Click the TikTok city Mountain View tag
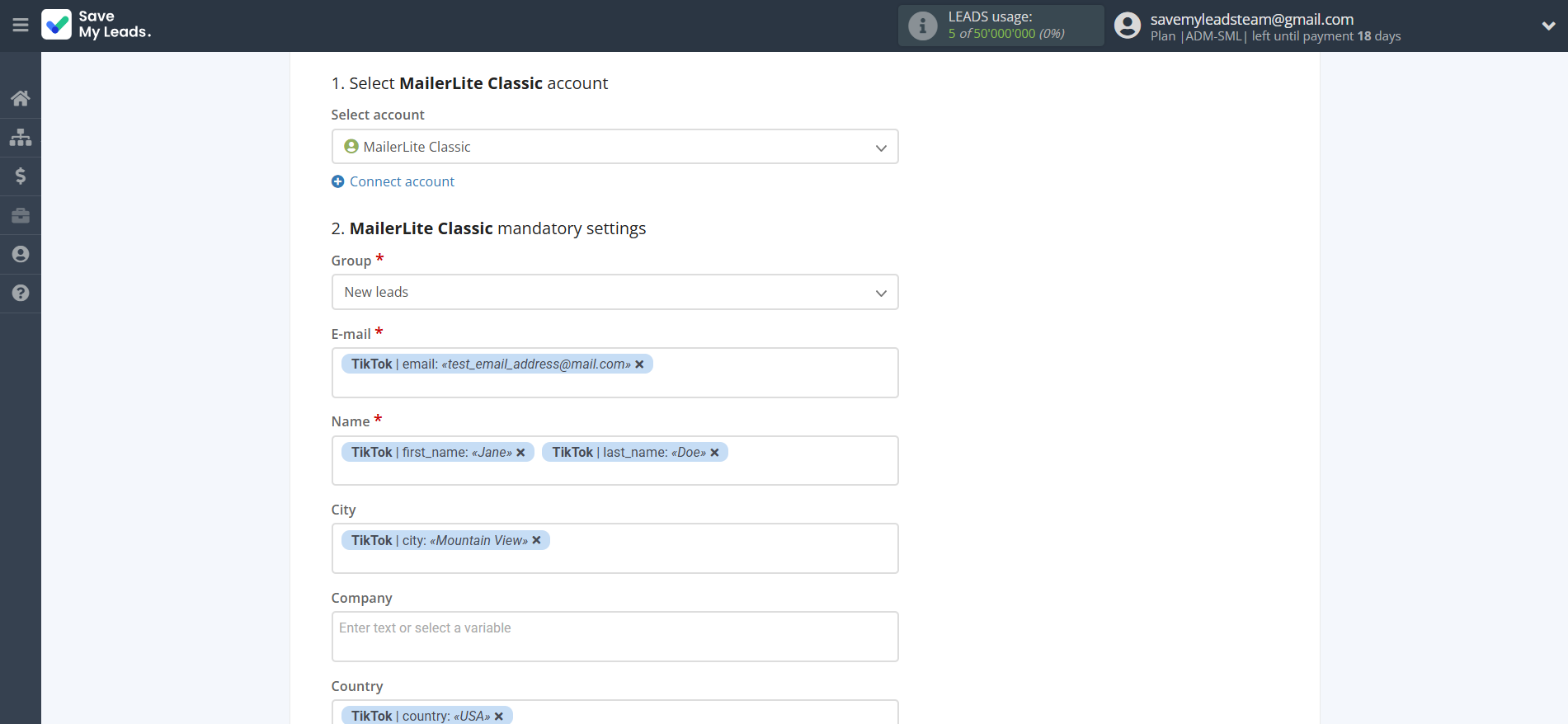 pos(445,540)
